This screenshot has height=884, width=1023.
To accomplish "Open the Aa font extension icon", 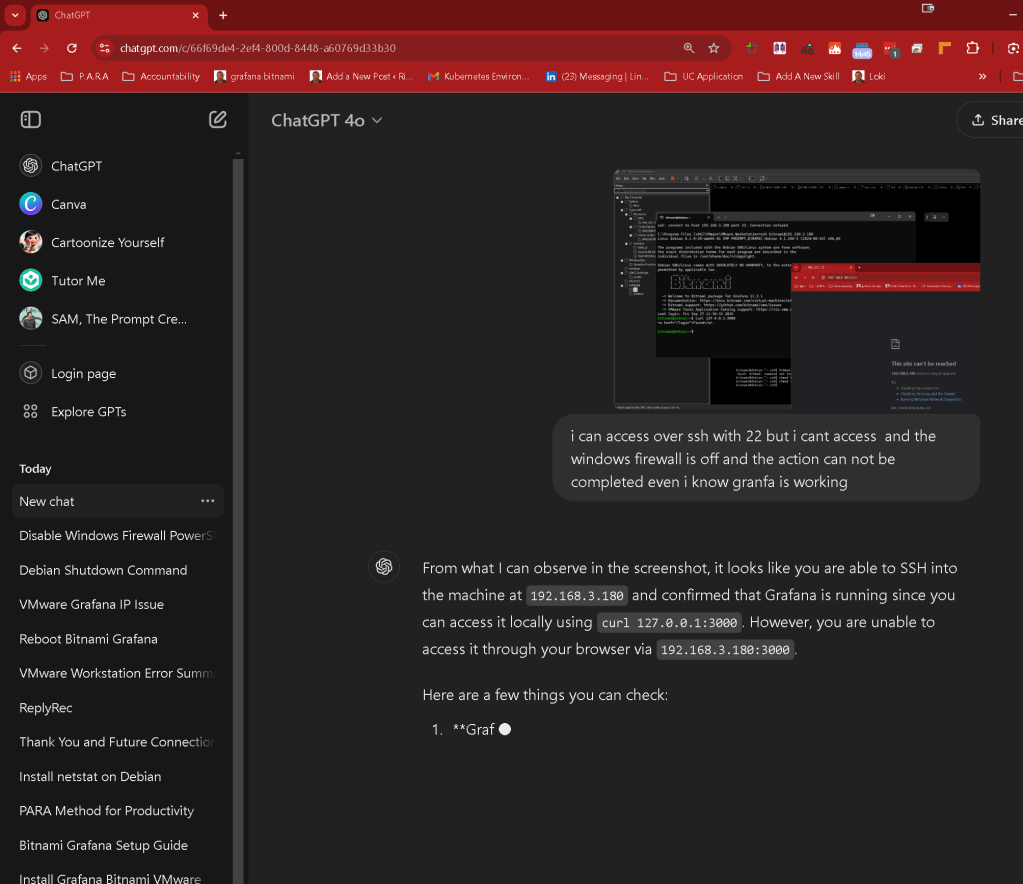I will (x=807, y=48).
